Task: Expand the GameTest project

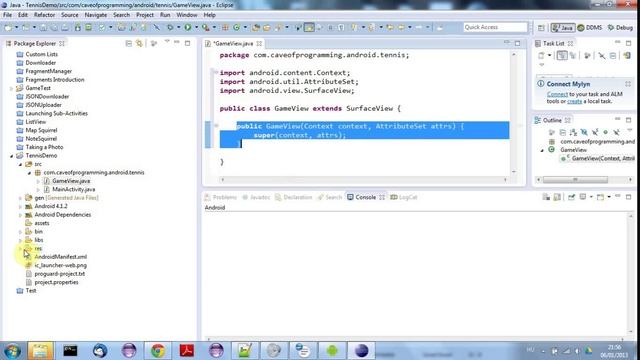Action: pos(11,88)
